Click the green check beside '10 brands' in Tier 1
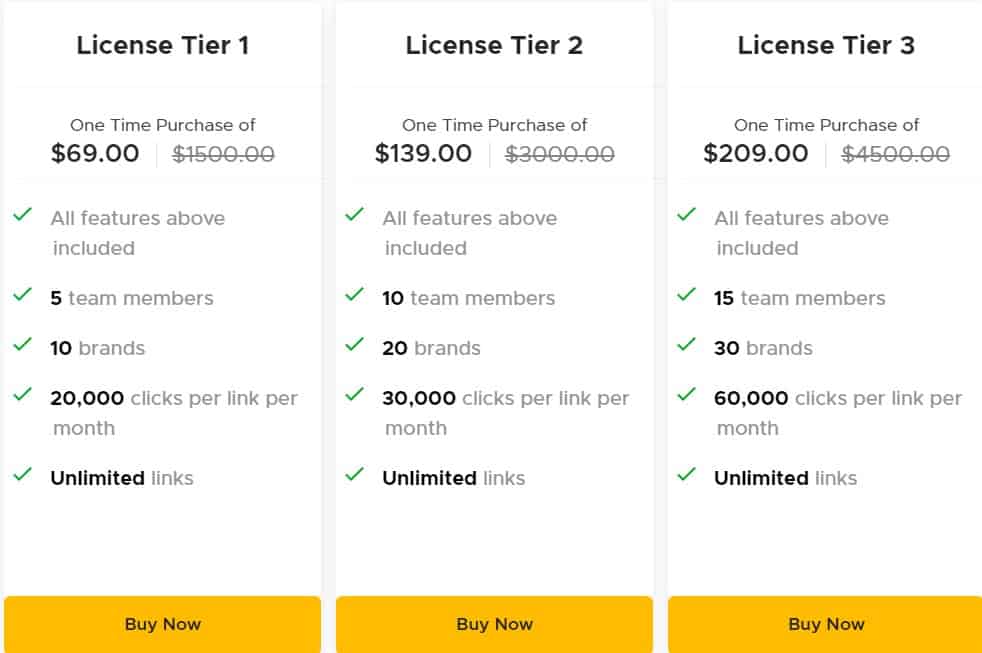 (23, 343)
